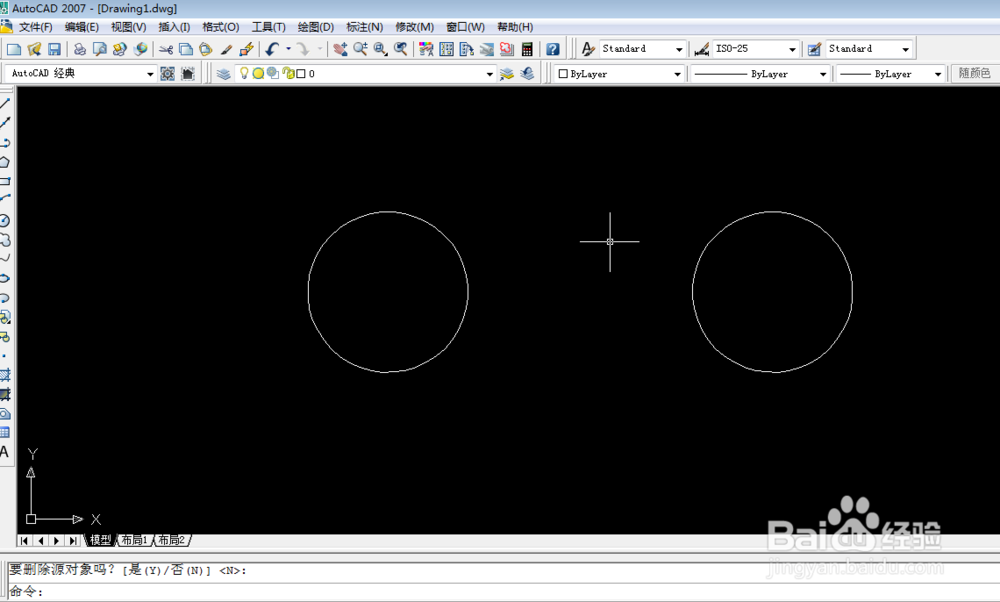This screenshot has height=602, width=1000.
Task: Select the Revision Cloud tool
Action: (5, 240)
